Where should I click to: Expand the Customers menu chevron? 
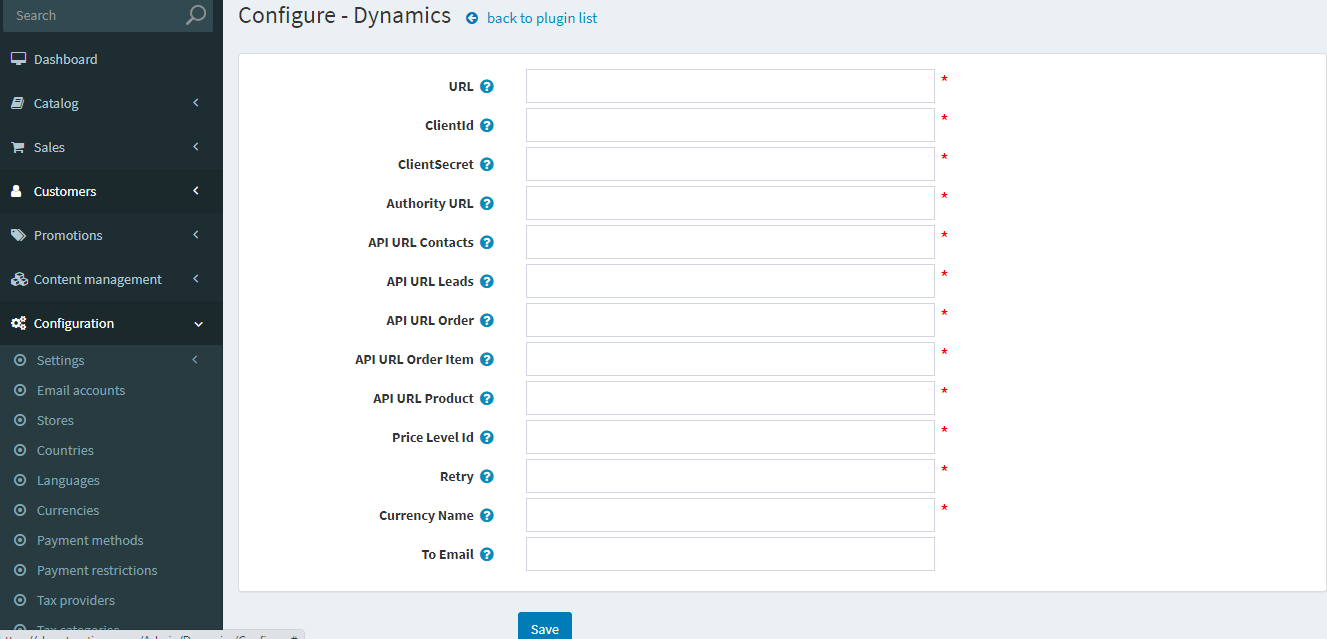196,191
